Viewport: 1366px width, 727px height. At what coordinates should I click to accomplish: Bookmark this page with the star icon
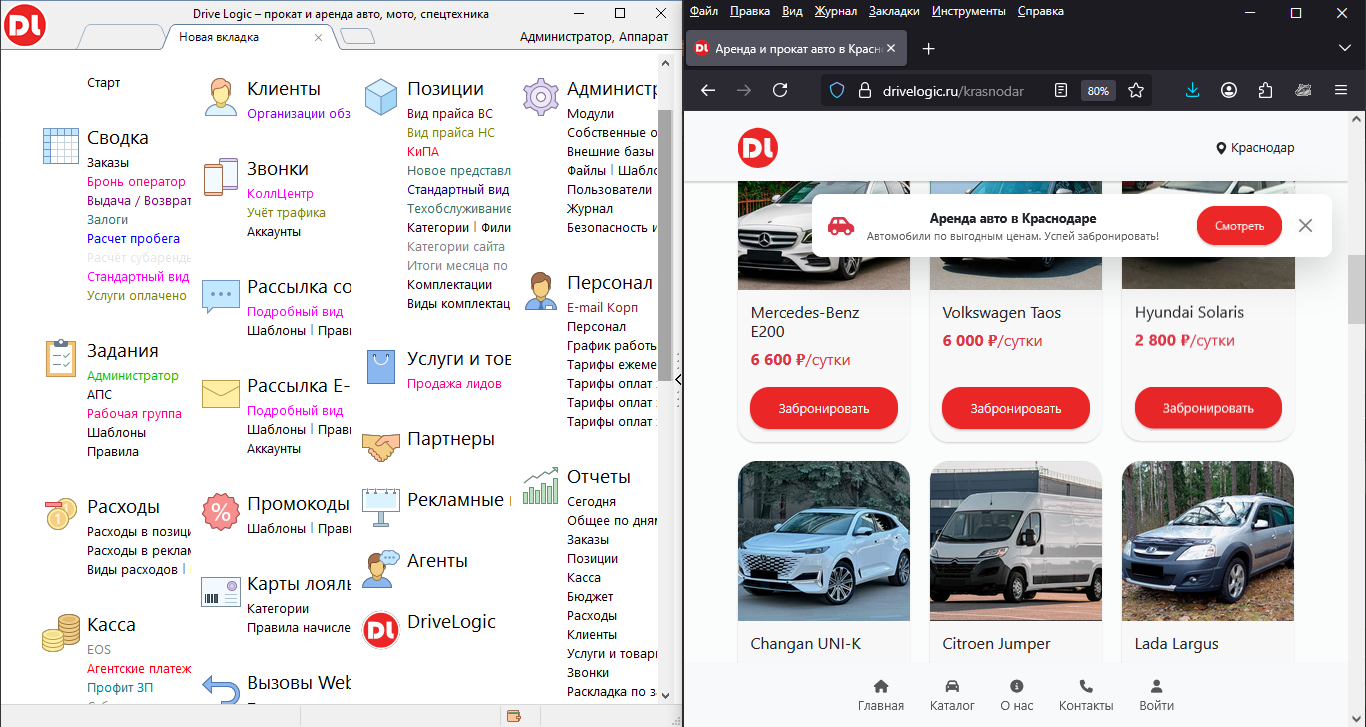tap(1136, 90)
